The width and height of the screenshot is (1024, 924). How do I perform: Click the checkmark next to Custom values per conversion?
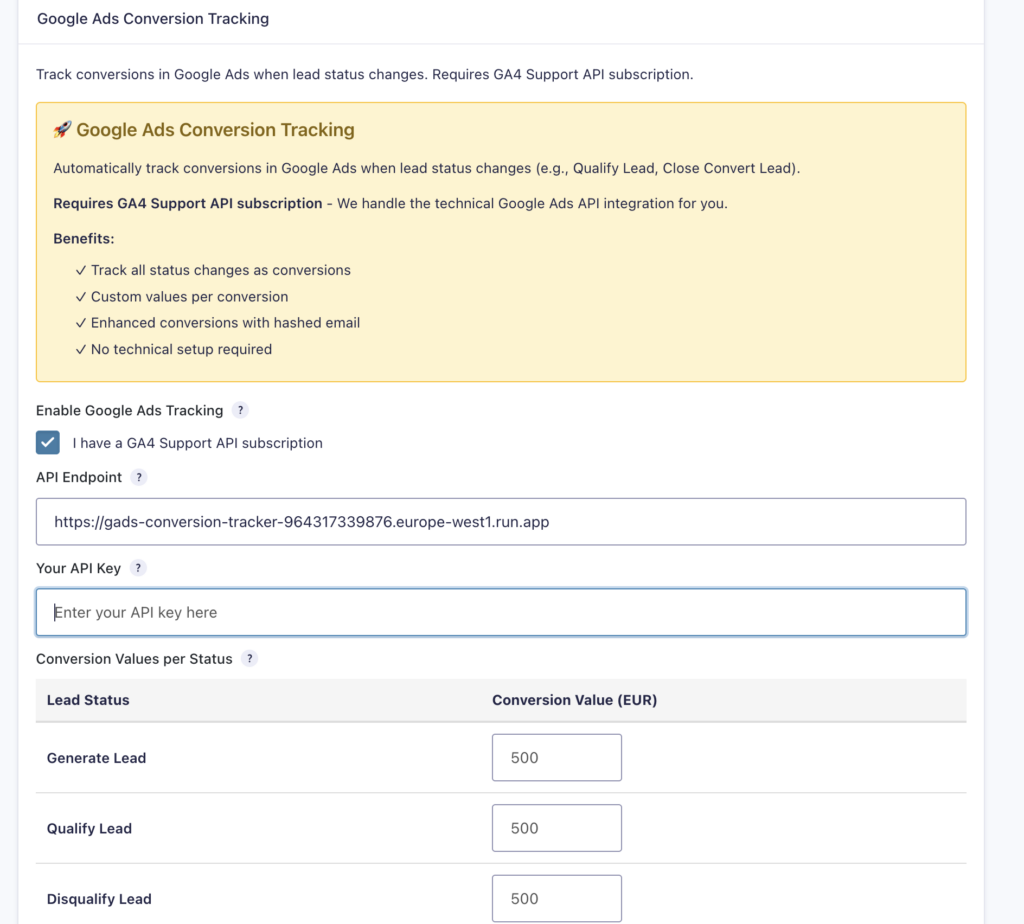click(80, 296)
